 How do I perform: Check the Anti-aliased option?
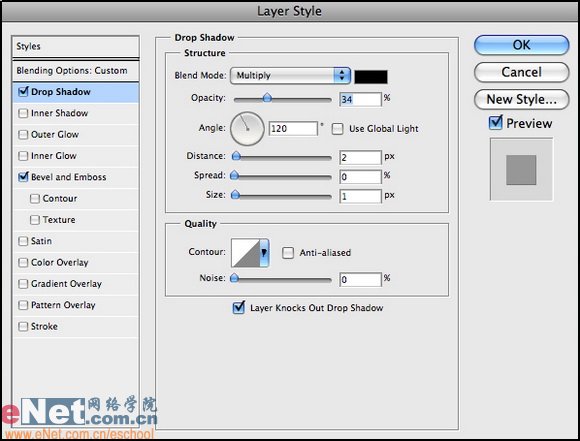[288, 253]
